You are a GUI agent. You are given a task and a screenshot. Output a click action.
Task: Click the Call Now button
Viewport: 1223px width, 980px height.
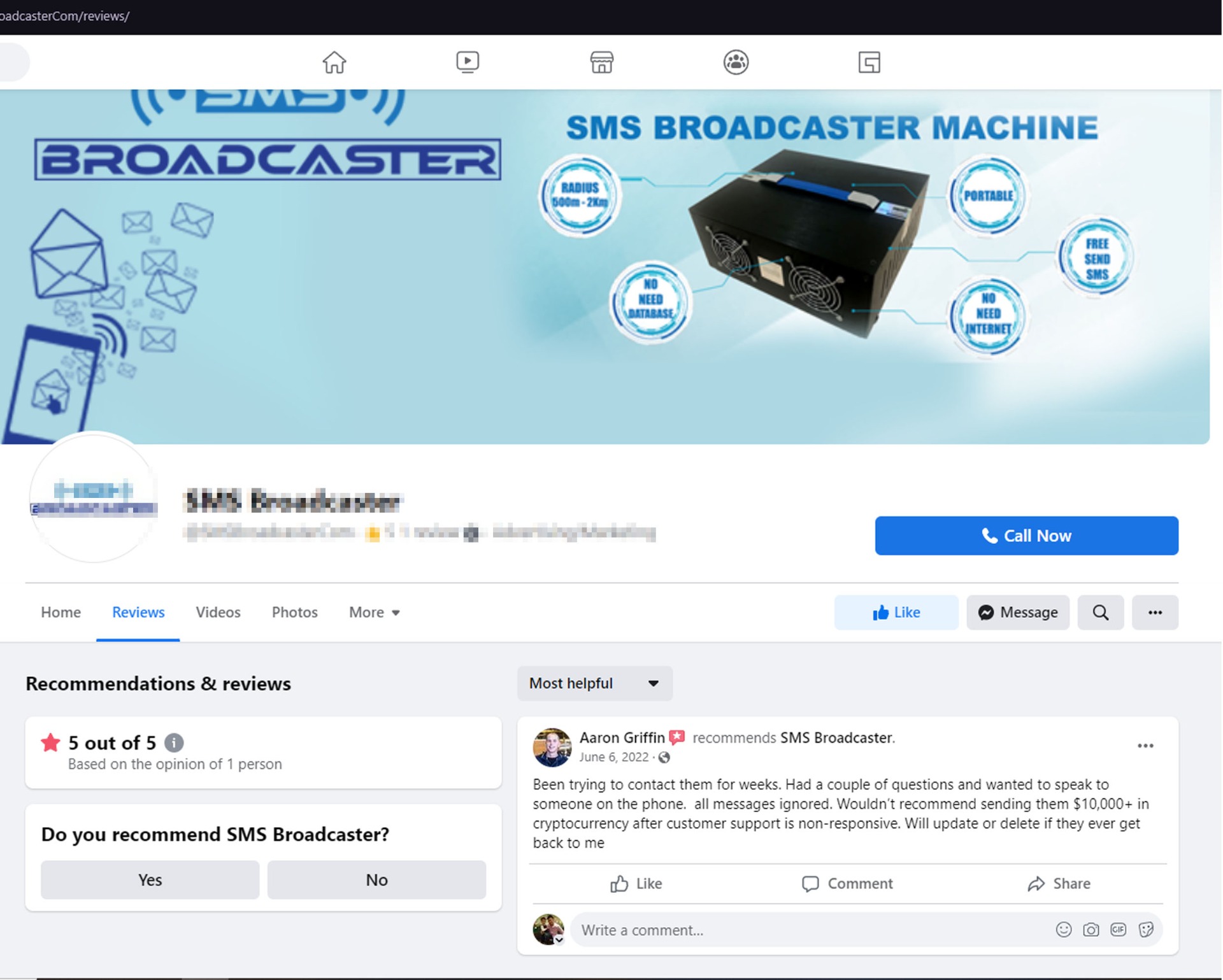(1026, 536)
